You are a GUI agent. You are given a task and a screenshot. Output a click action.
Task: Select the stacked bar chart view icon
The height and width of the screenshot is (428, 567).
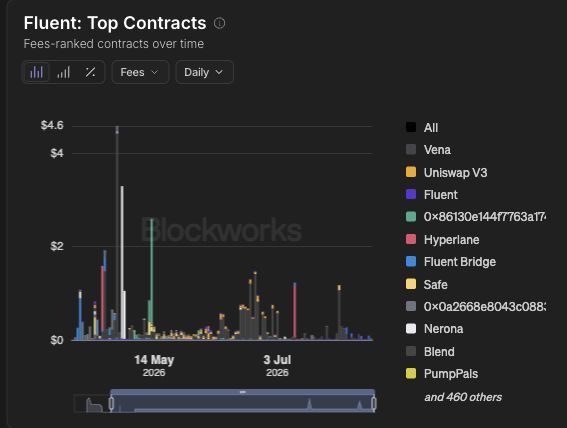[x=37, y=72]
